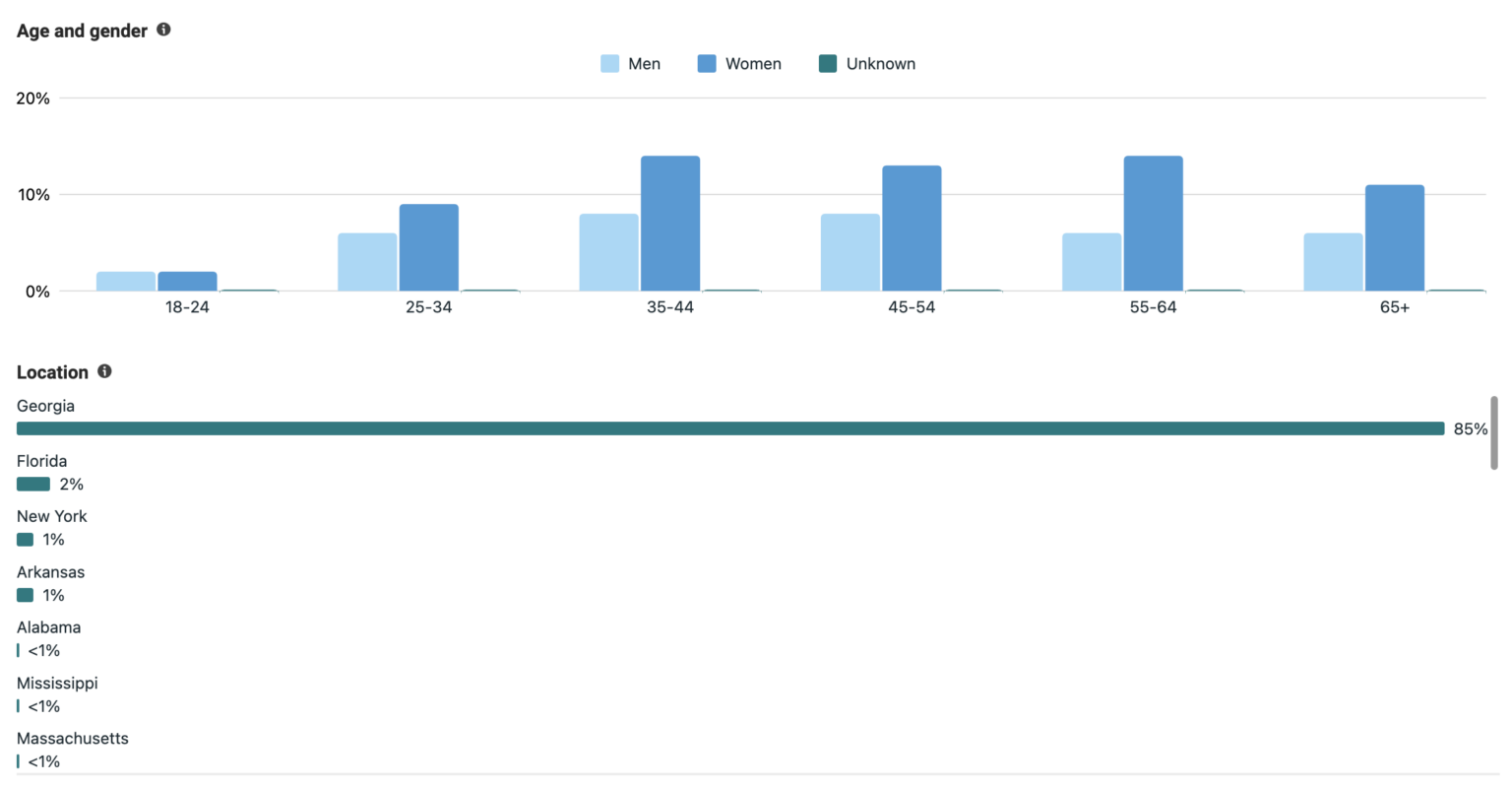Click the vertical scrollbar on the right
The image size is (1512, 787).
[1495, 433]
